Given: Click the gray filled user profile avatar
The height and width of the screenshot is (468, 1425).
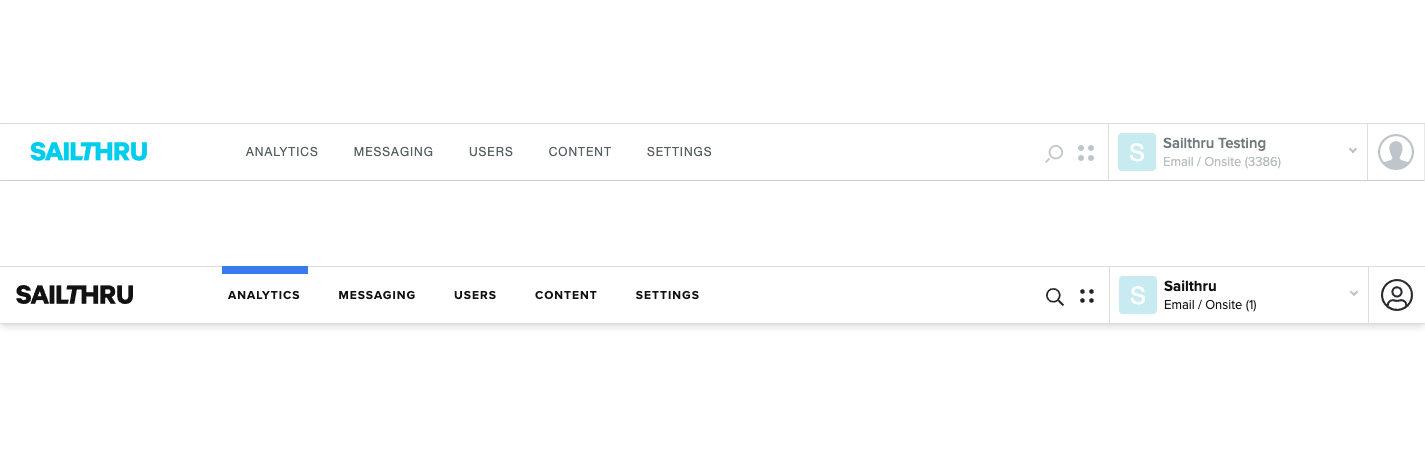Looking at the screenshot, I should (1396, 152).
